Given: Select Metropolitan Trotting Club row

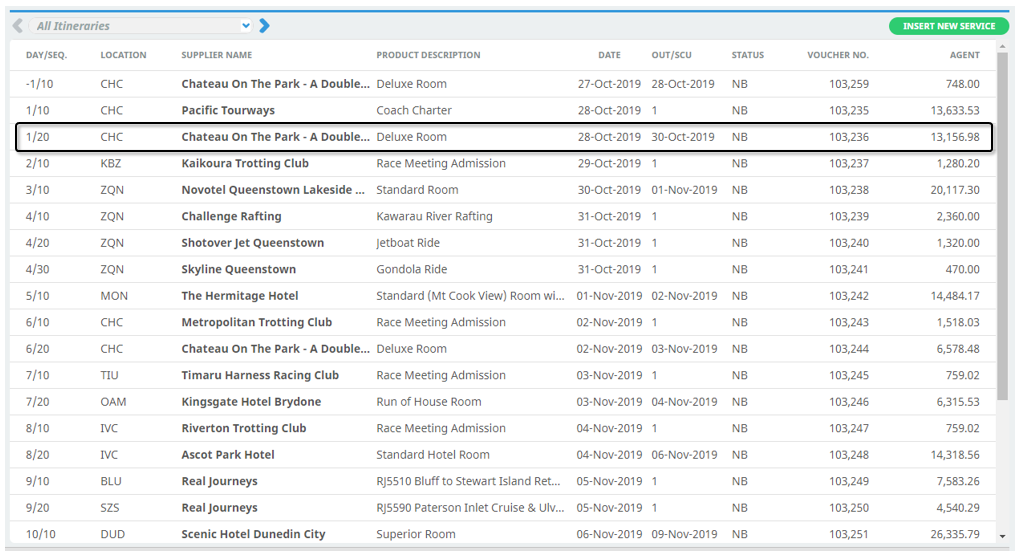Looking at the screenshot, I should tap(502, 322).
